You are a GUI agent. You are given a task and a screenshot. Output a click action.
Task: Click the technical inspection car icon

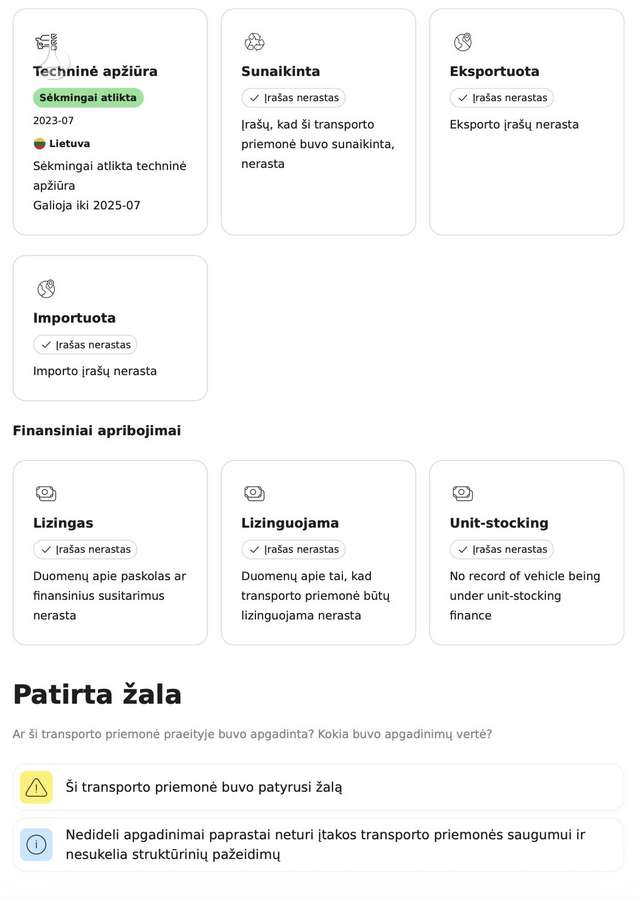click(x=46, y=42)
